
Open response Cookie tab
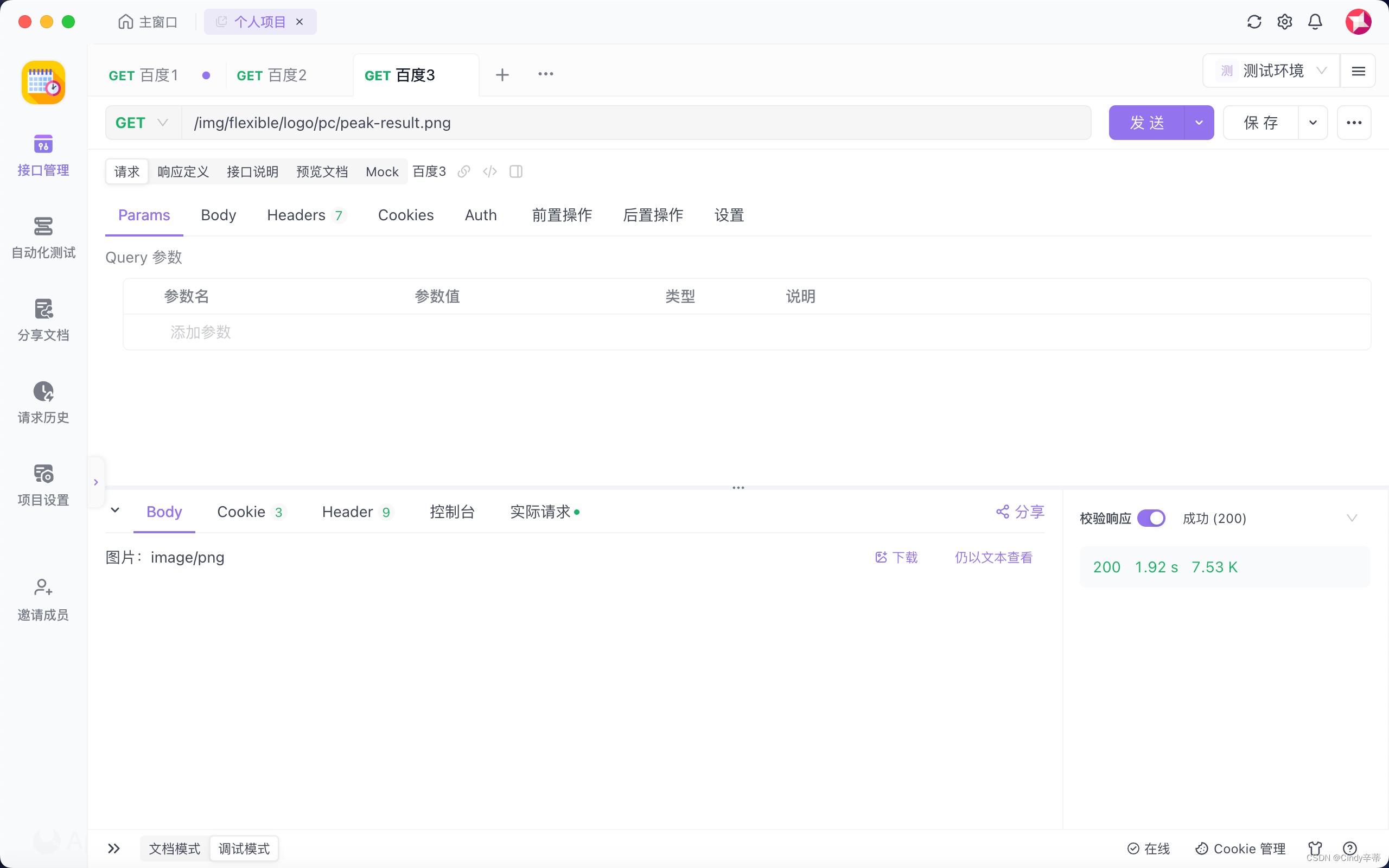point(251,512)
